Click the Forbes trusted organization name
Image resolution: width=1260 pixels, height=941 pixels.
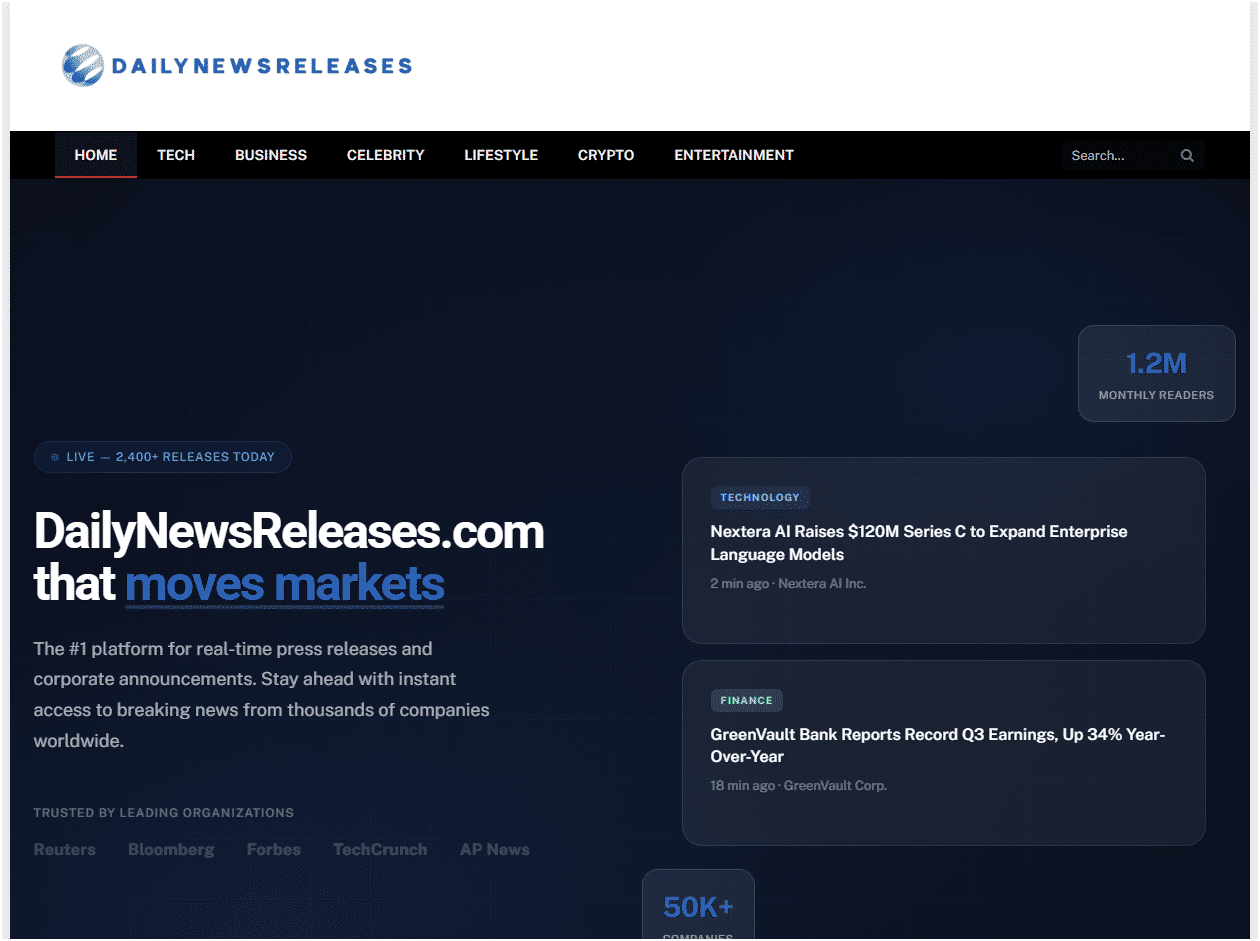(x=274, y=849)
